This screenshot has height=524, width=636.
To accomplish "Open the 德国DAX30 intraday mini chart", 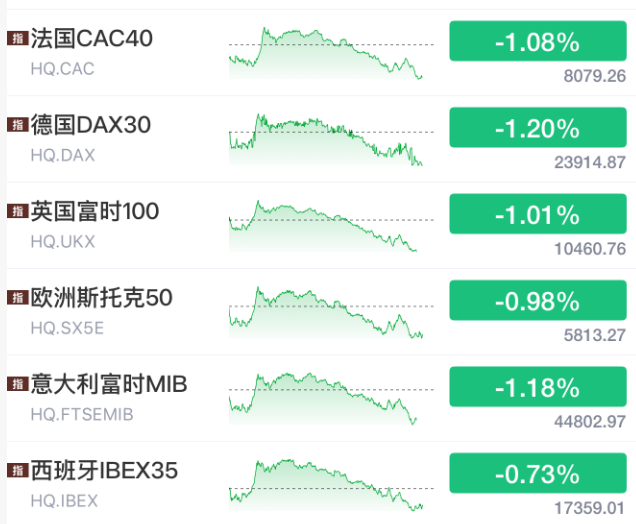I will point(330,138).
